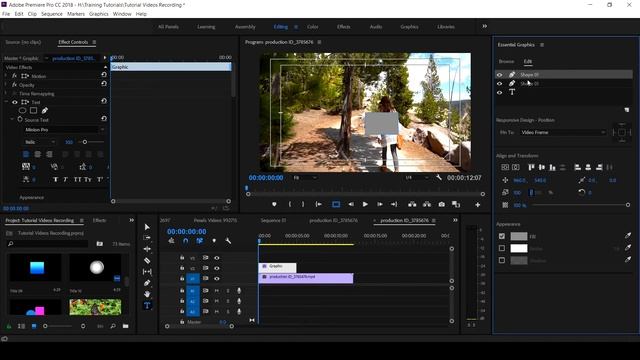Open playback resolution 1/4 dropdown
This screenshot has width=640, height=360.
click(416, 178)
